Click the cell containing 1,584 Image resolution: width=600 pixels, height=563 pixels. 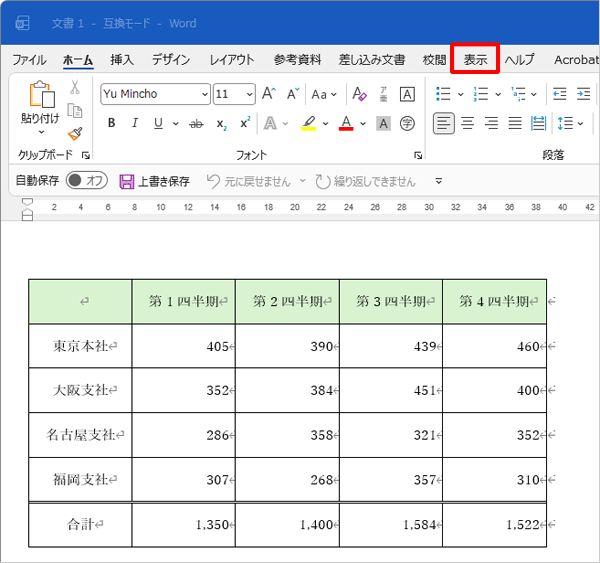(391, 524)
